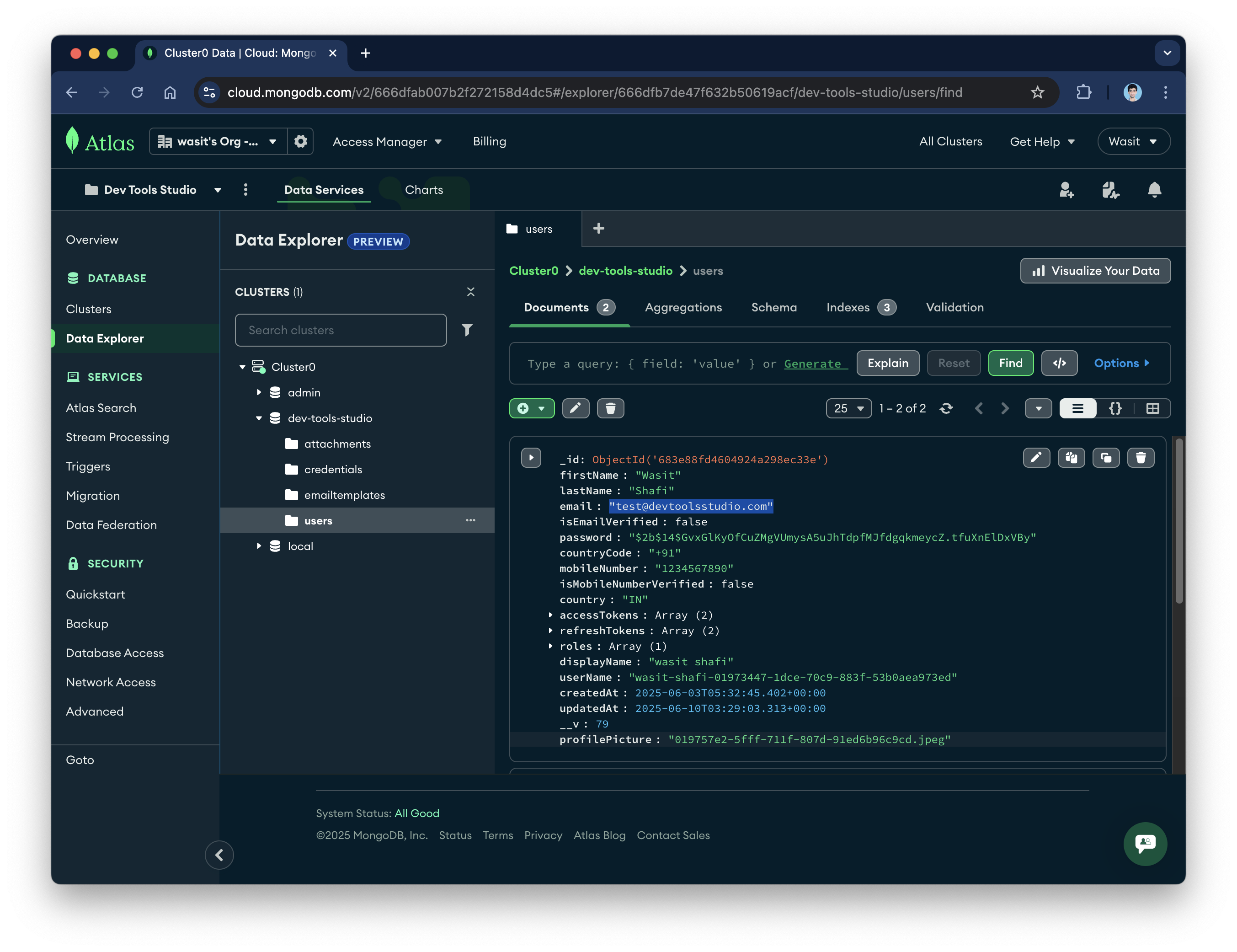Select the list document view
This screenshot has width=1237, height=952.
click(1077, 408)
